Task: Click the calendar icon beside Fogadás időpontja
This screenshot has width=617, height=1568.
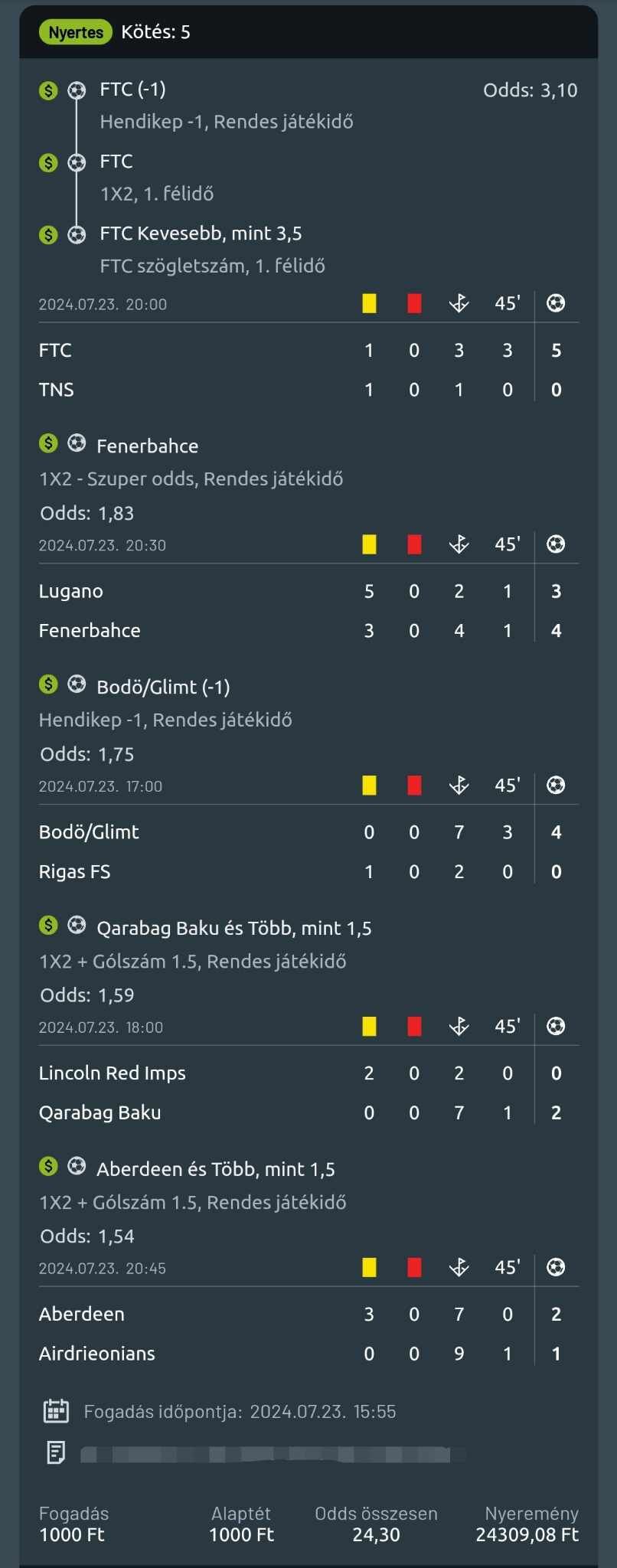Action: coord(56,1411)
